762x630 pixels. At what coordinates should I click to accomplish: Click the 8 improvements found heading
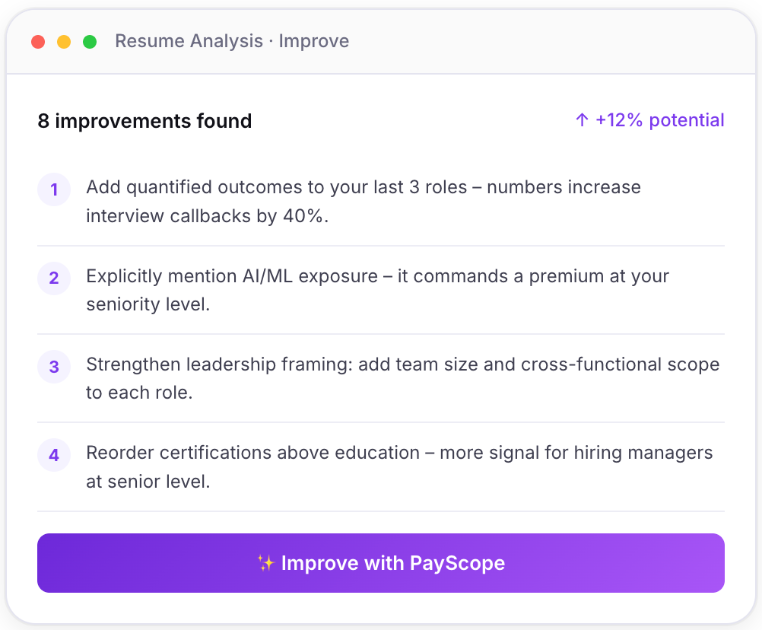coord(145,121)
